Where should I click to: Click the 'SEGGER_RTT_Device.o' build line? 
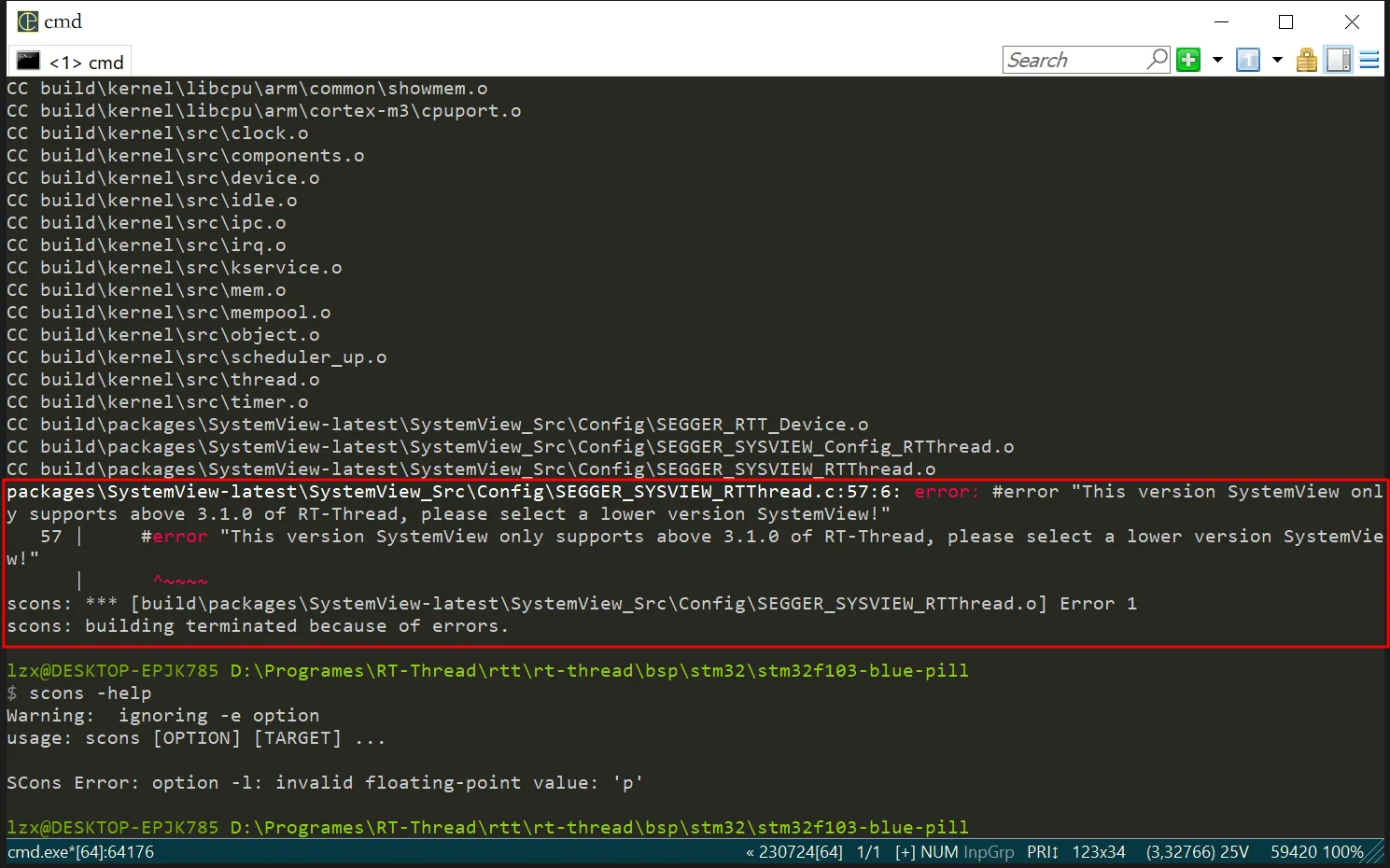(x=438, y=425)
